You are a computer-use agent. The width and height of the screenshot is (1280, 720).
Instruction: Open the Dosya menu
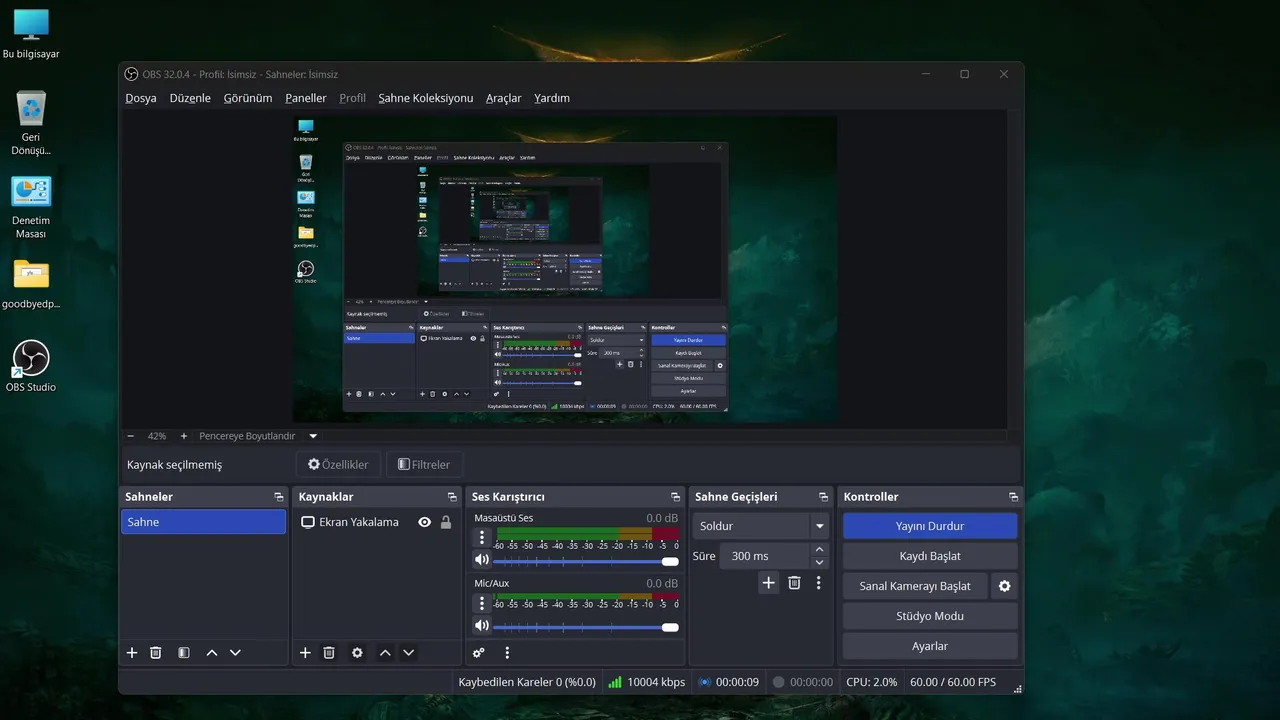click(141, 98)
